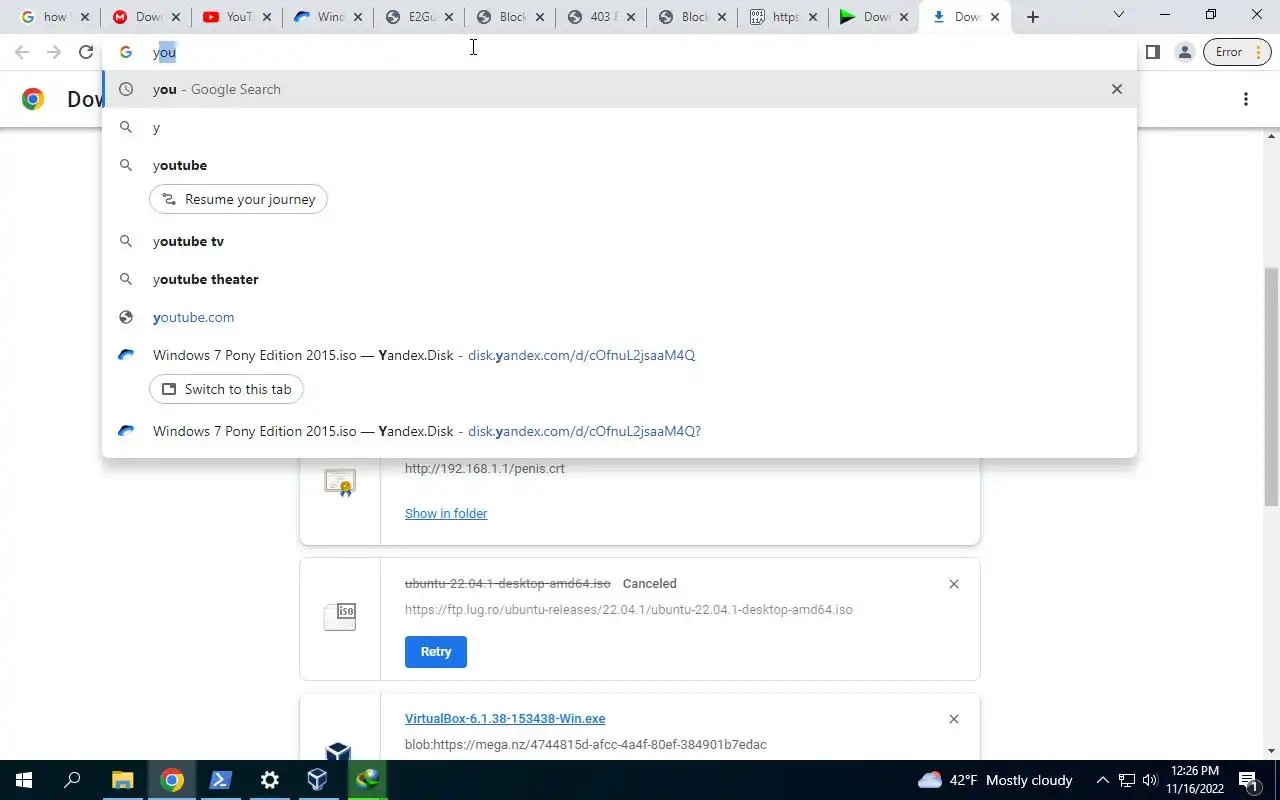Open the Windows Start menu
Screen dimensions: 1280x800
[24, 780]
